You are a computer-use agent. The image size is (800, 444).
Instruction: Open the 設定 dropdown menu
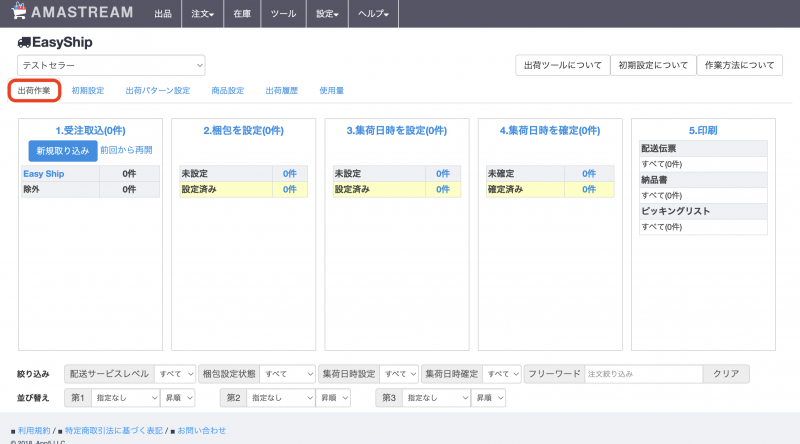(x=327, y=14)
